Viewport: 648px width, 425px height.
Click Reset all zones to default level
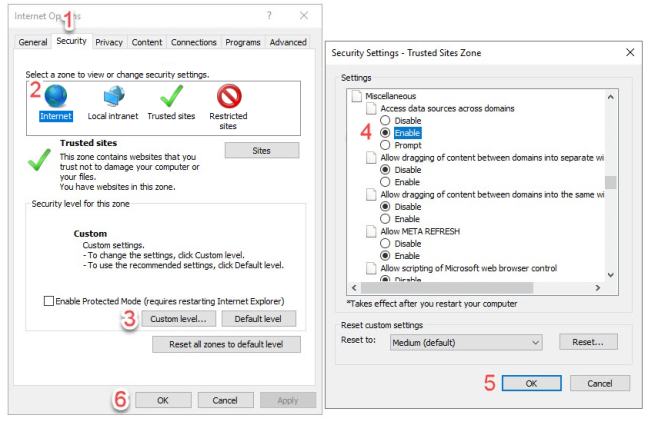pos(226,344)
